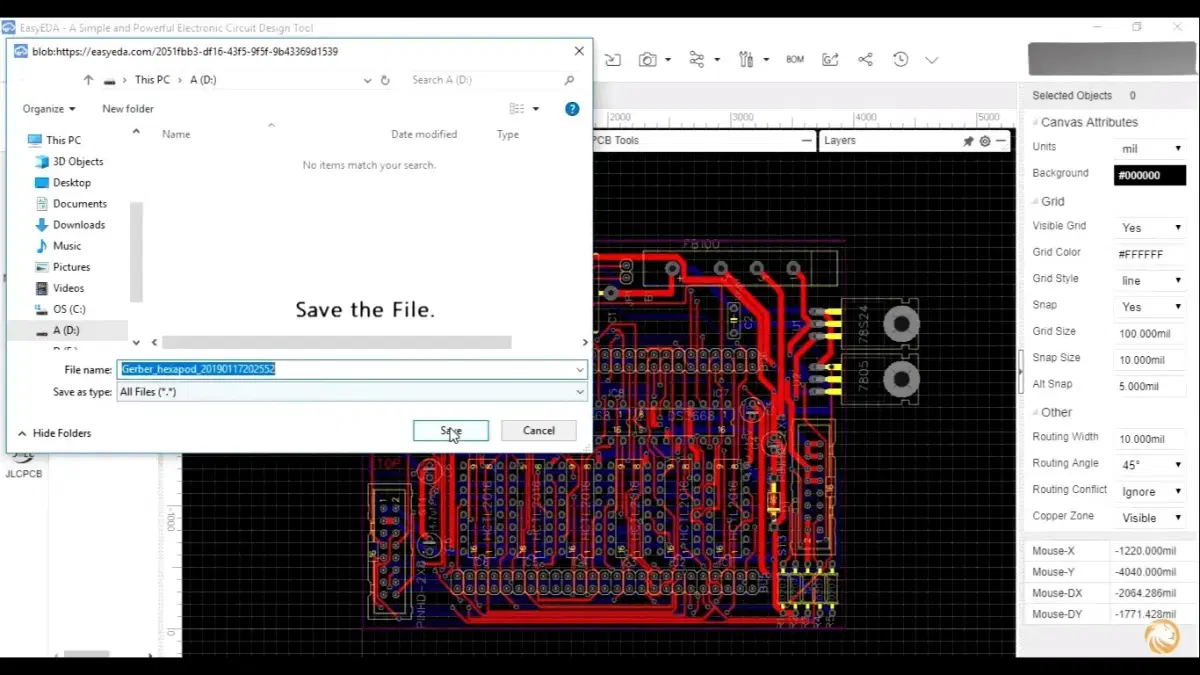Screen dimensions: 1200x675
Task: Pin the Layers panel
Action: (x=968, y=141)
